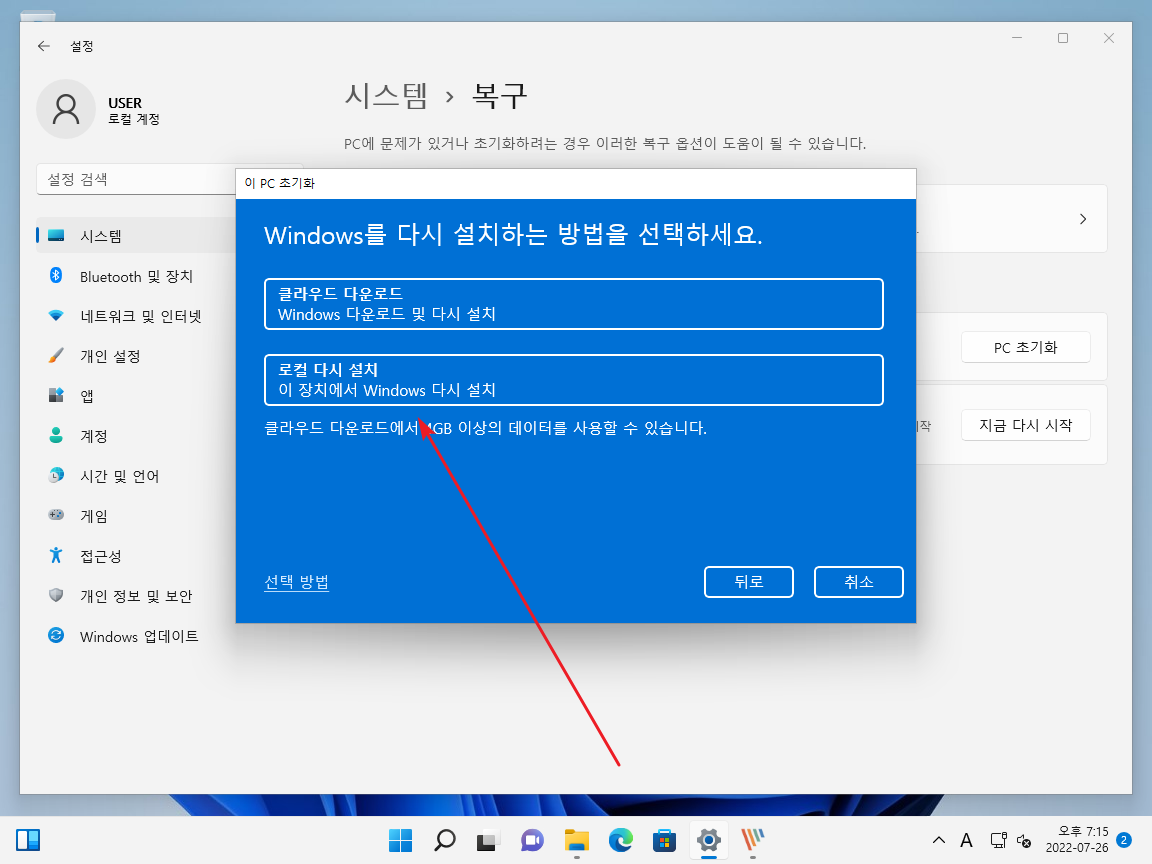Choose the 로컬 다시 설치 option
Screen dimensions: 1152x864
[x=573, y=380]
